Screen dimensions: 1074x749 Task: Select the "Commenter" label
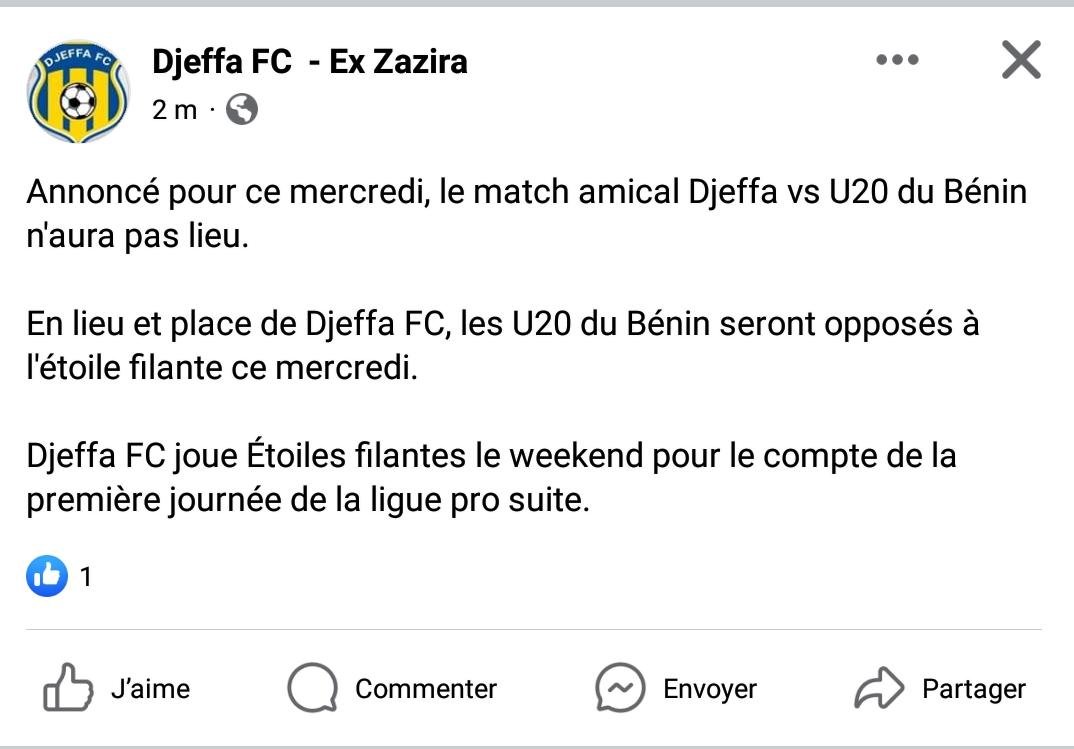coord(426,689)
